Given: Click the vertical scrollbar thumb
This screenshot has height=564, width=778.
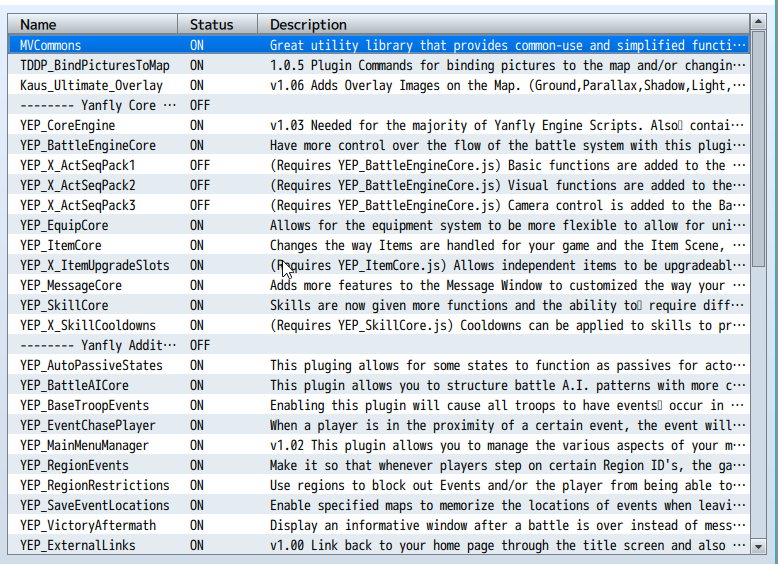Looking at the screenshot, I should [758, 149].
